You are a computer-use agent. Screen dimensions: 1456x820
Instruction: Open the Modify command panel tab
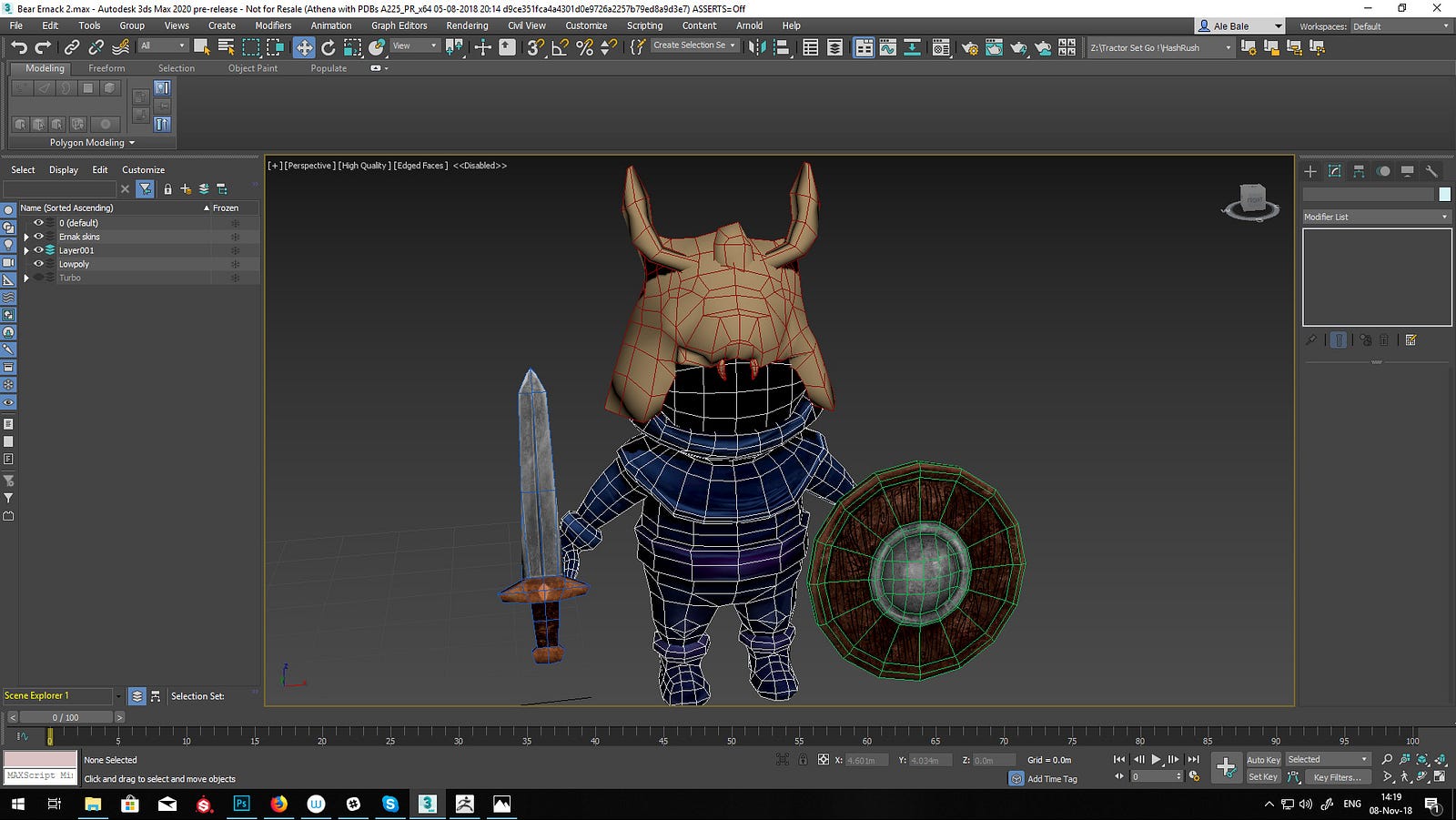coord(1335,171)
